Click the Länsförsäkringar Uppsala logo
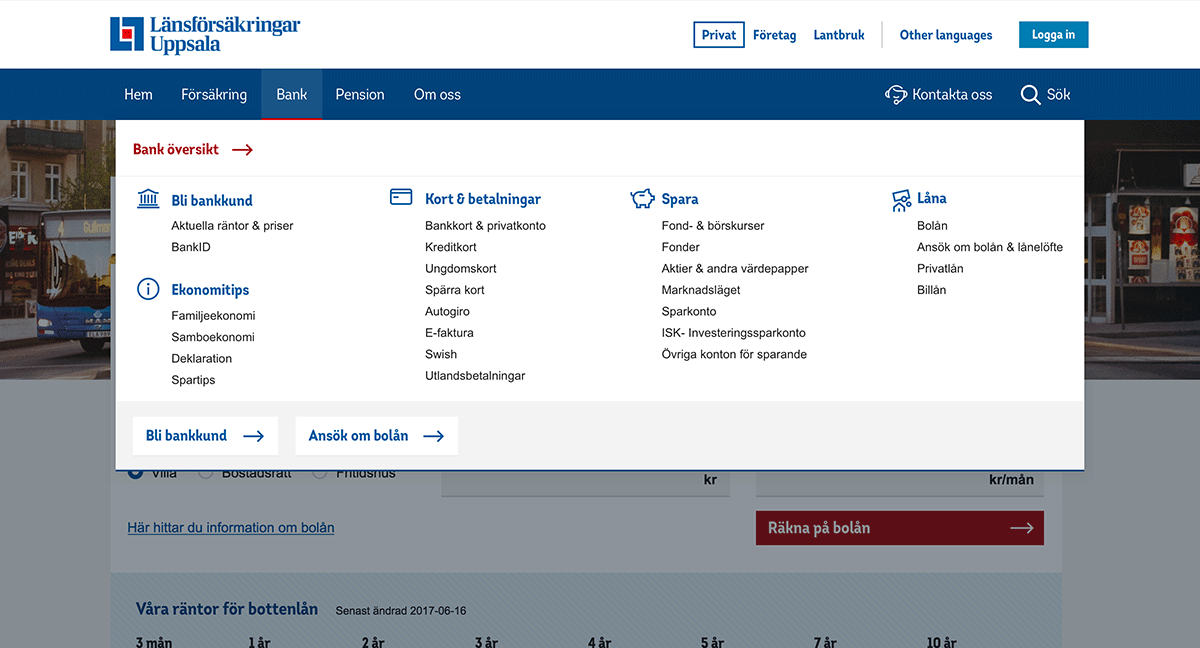Image resolution: width=1200 pixels, height=648 pixels. click(x=205, y=33)
